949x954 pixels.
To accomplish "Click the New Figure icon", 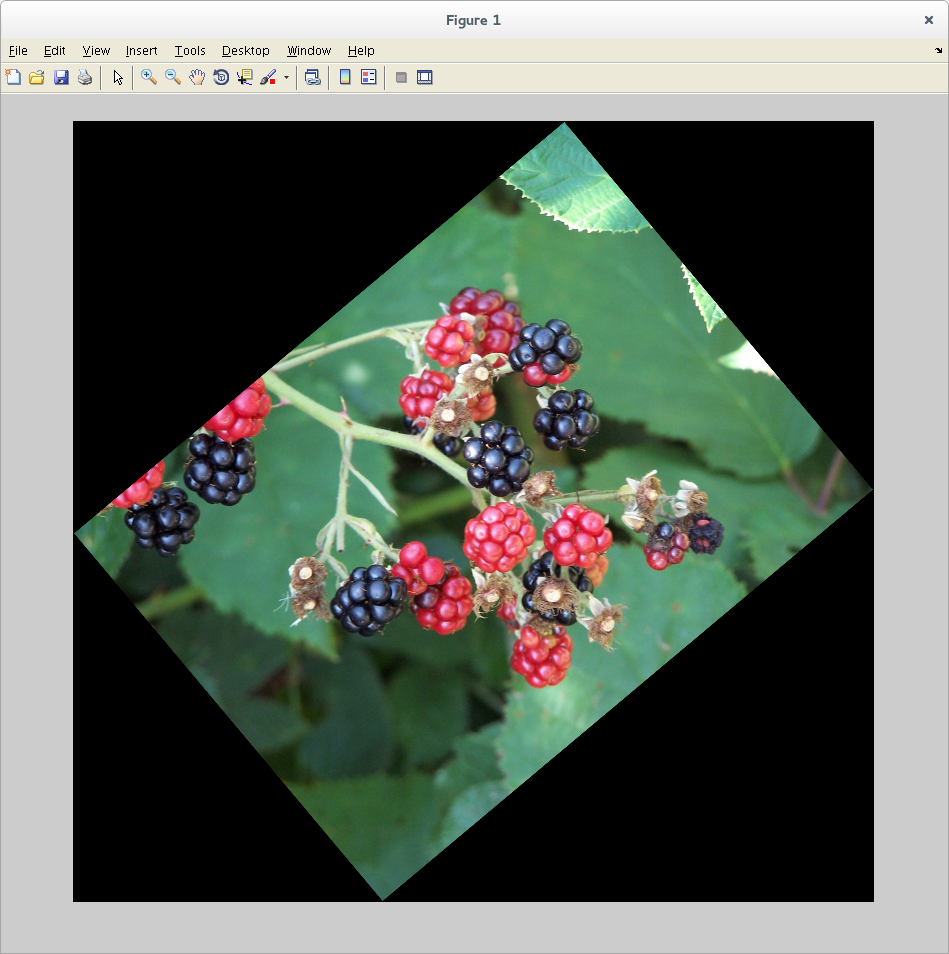I will pyautogui.click(x=13, y=77).
